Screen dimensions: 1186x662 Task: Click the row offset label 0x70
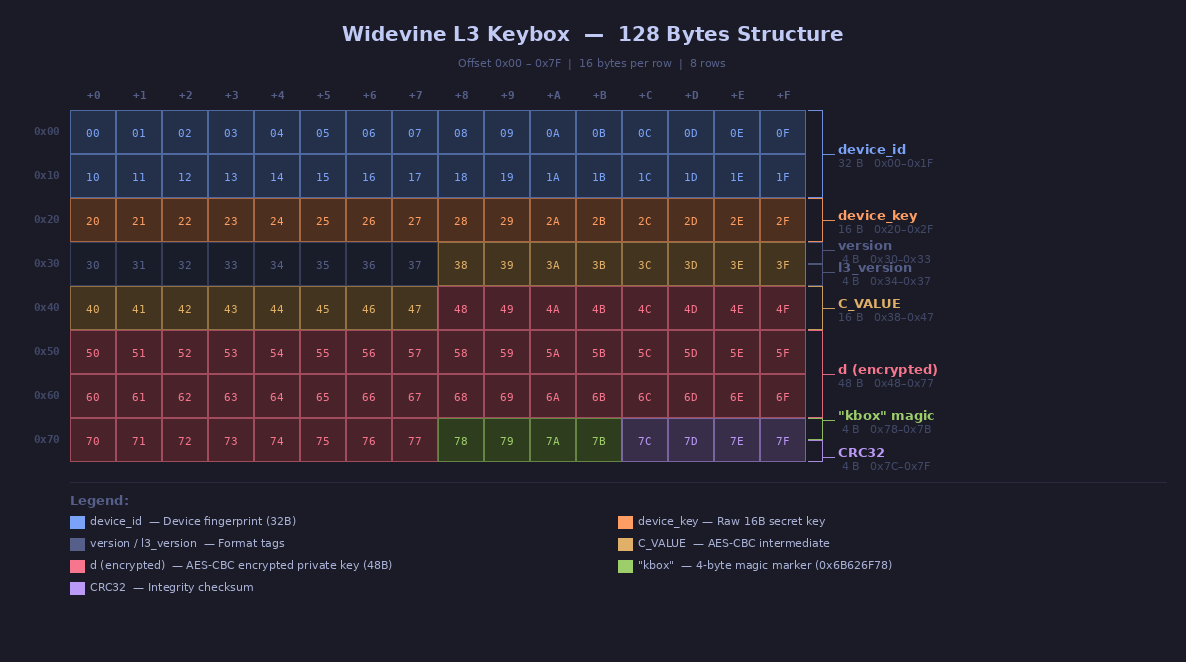pyautogui.click(x=47, y=439)
